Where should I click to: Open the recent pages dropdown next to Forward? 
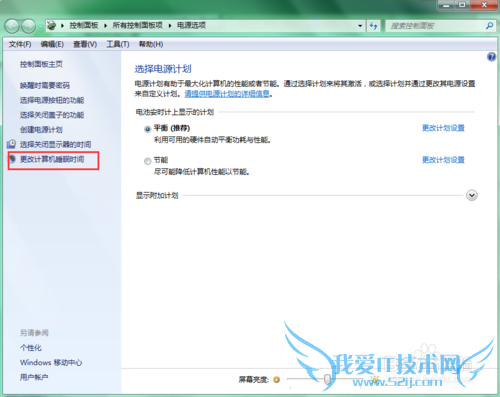click(x=40, y=26)
